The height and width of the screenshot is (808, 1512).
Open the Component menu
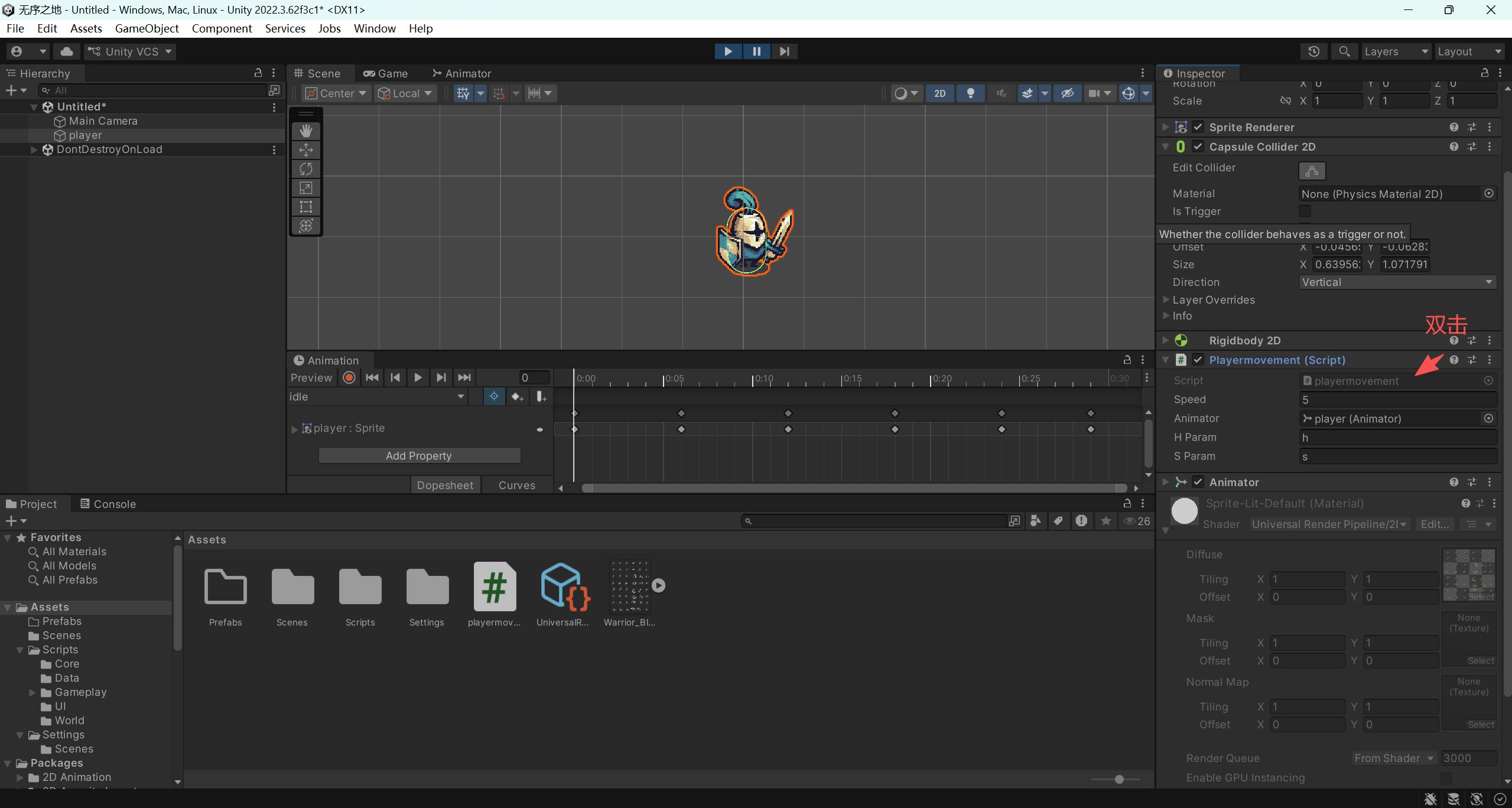222,28
